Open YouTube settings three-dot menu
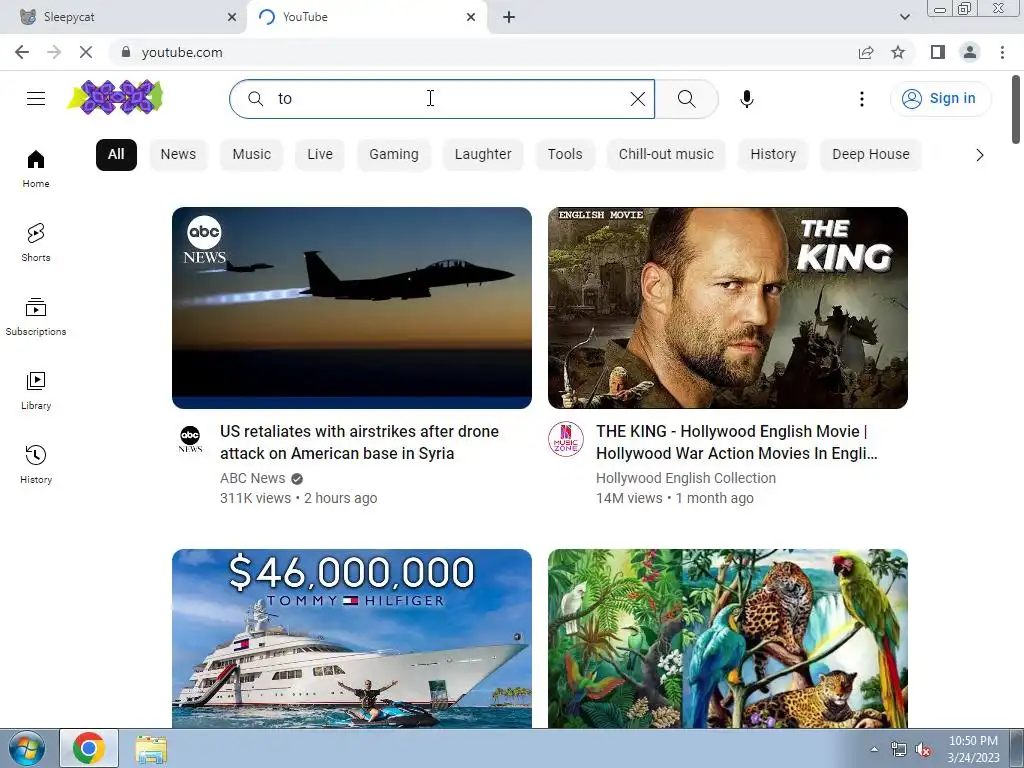This screenshot has height=768, width=1024. coord(861,99)
